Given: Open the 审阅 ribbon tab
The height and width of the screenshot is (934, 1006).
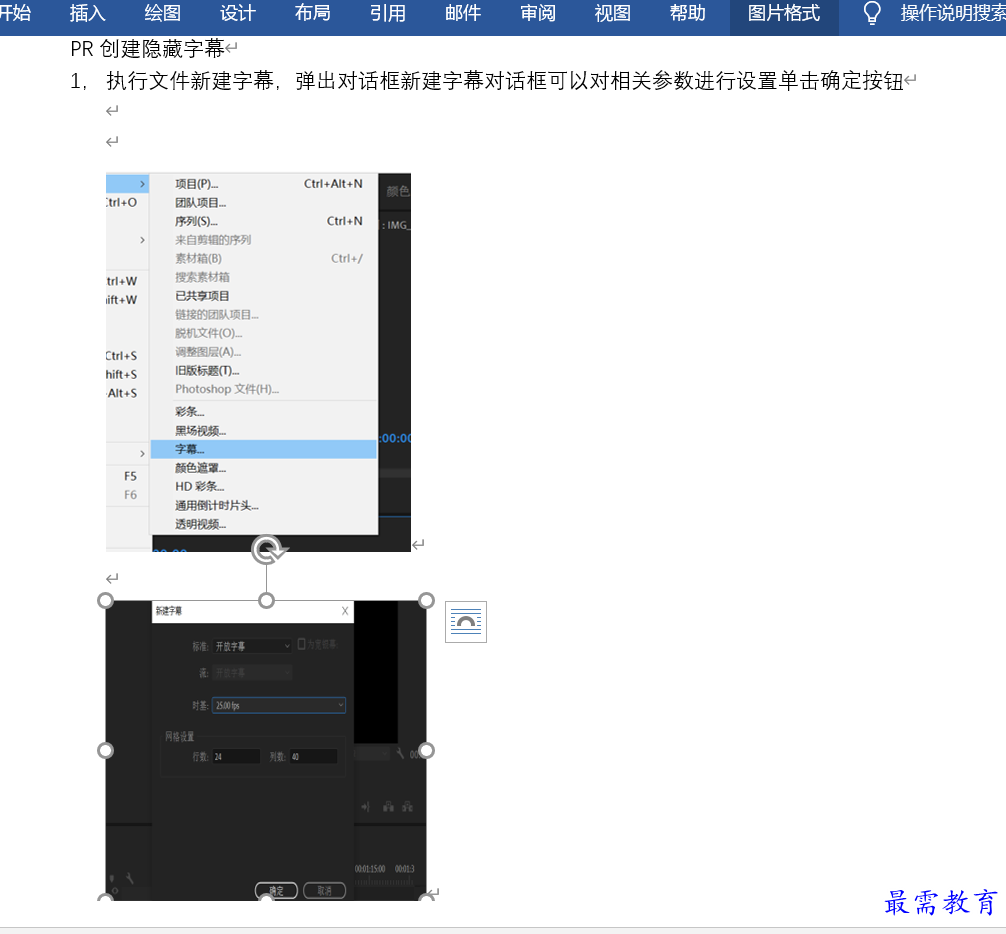Looking at the screenshot, I should (538, 13).
